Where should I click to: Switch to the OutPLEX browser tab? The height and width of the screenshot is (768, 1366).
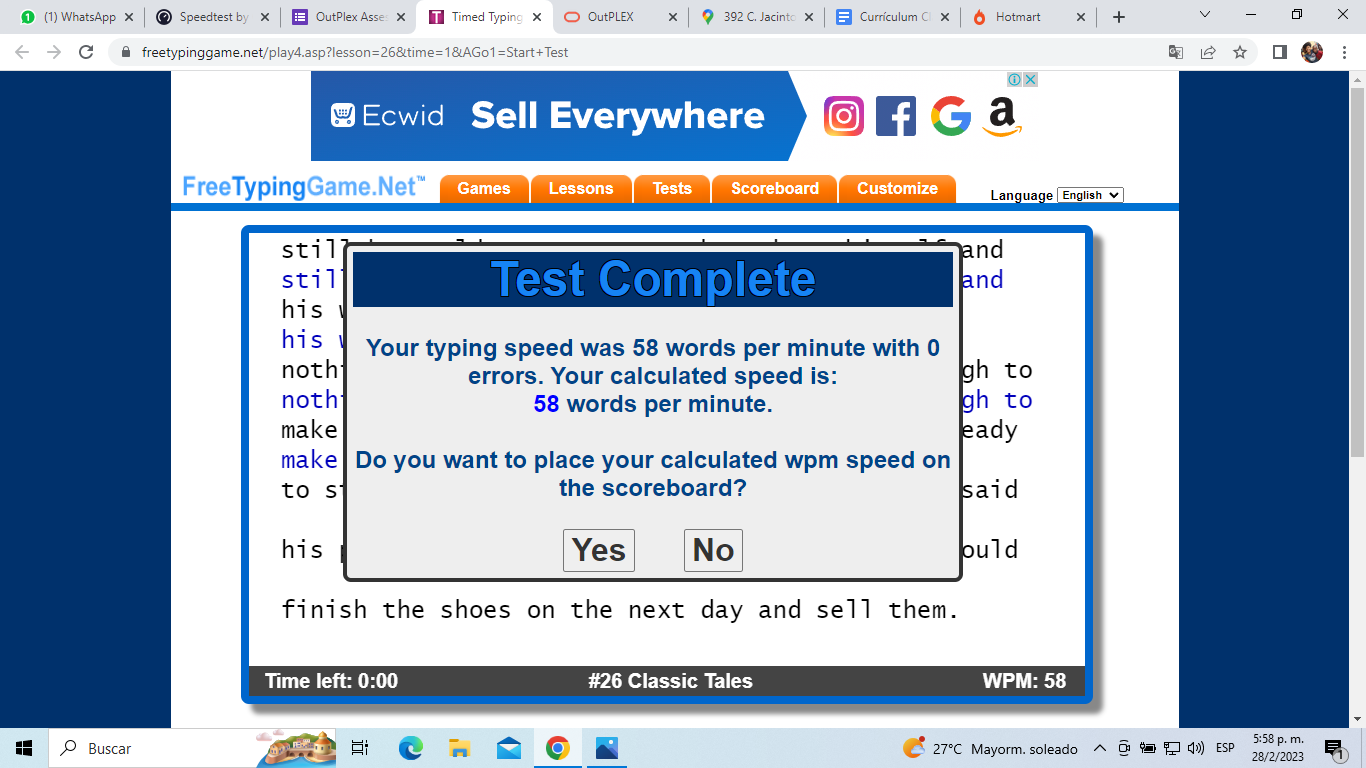point(622,17)
